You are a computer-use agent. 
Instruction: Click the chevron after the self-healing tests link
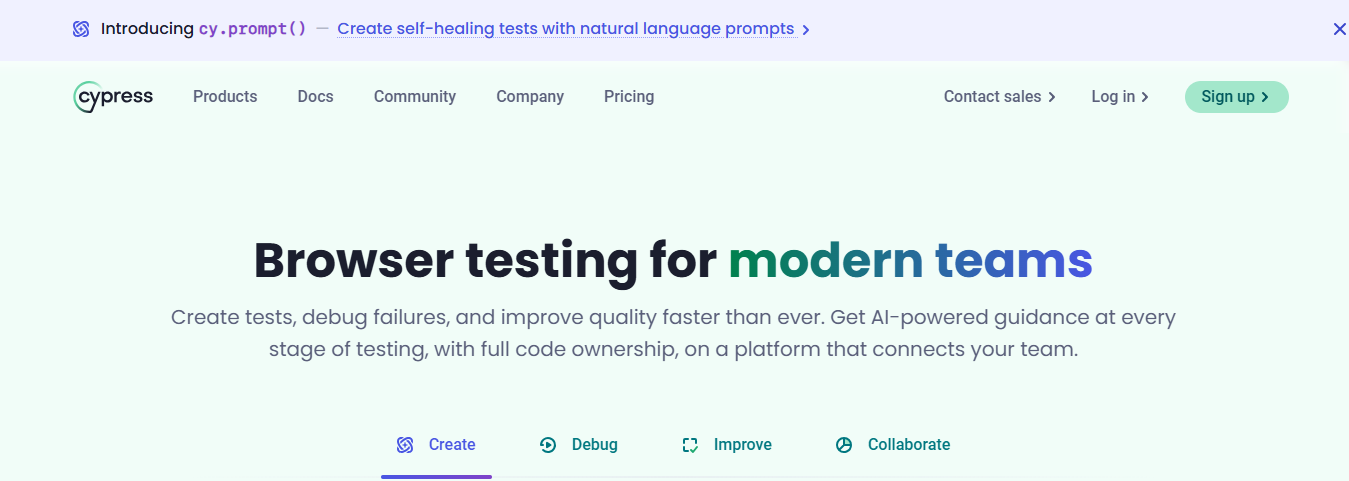pyautogui.click(x=806, y=30)
